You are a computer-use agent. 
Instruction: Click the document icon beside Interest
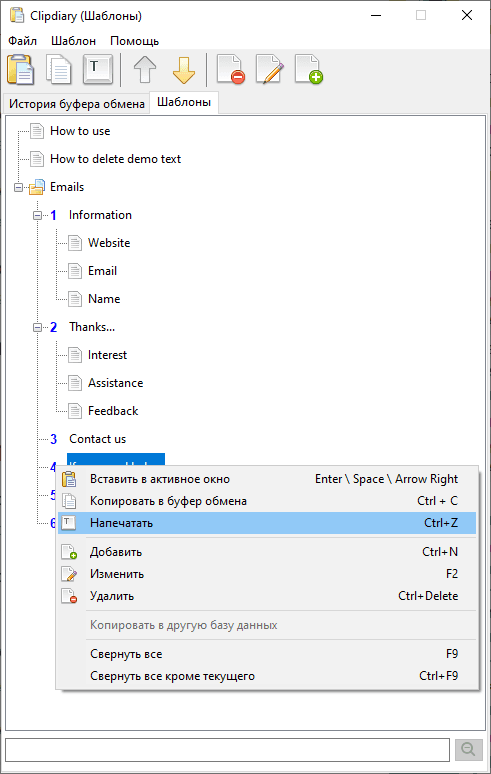pyautogui.click(x=75, y=355)
